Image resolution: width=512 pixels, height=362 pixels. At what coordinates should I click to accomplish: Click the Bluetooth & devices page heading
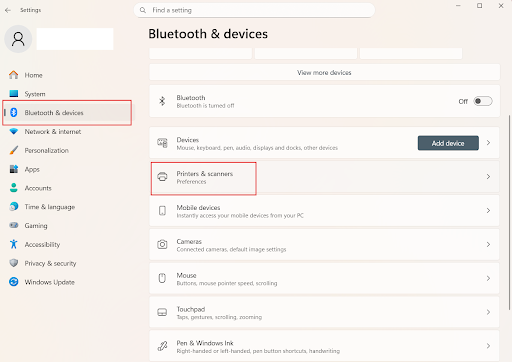[208, 34]
